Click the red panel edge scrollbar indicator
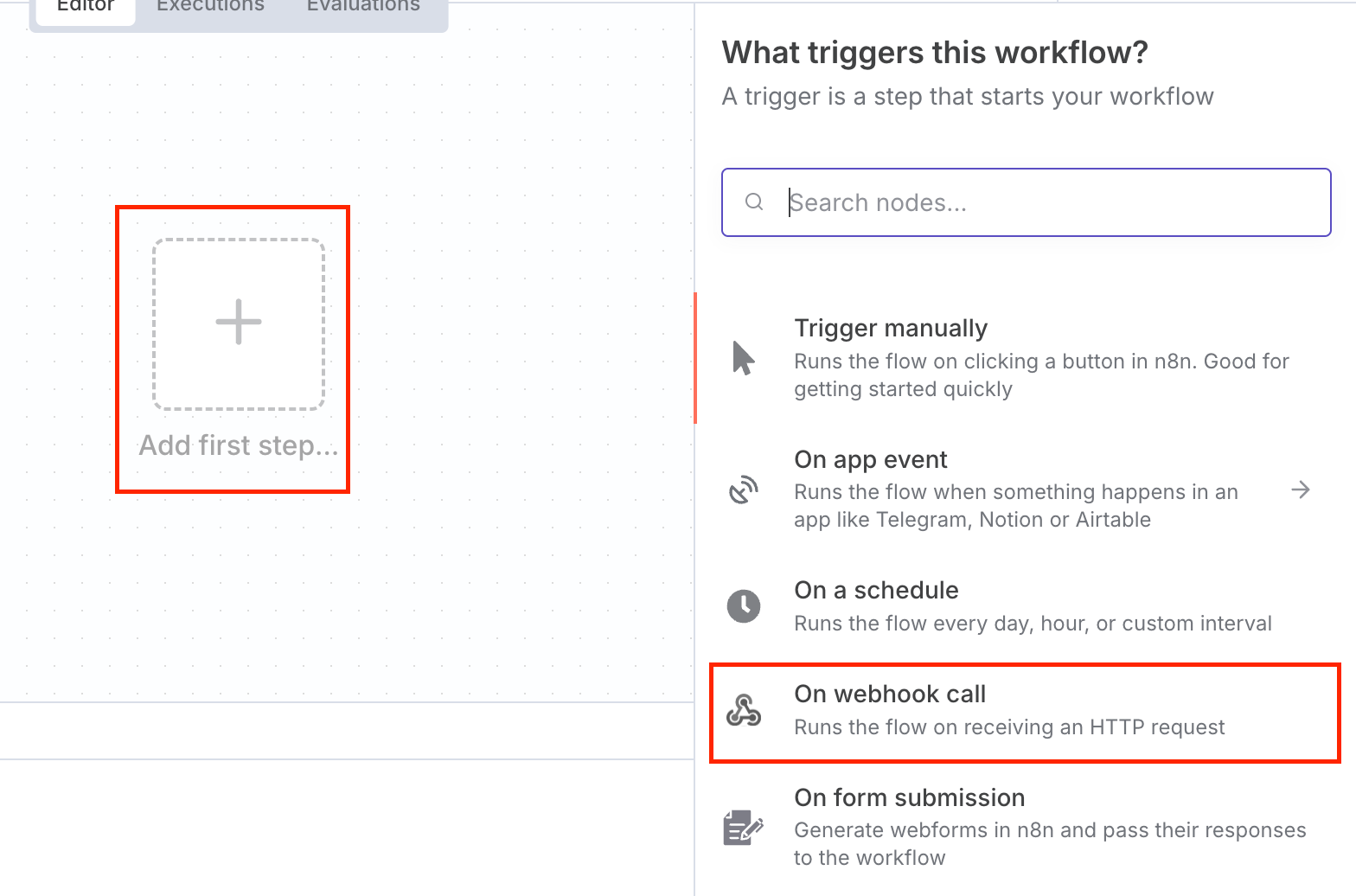Viewport: 1356px width, 896px height. pyautogui.click(x=695, y=358)
